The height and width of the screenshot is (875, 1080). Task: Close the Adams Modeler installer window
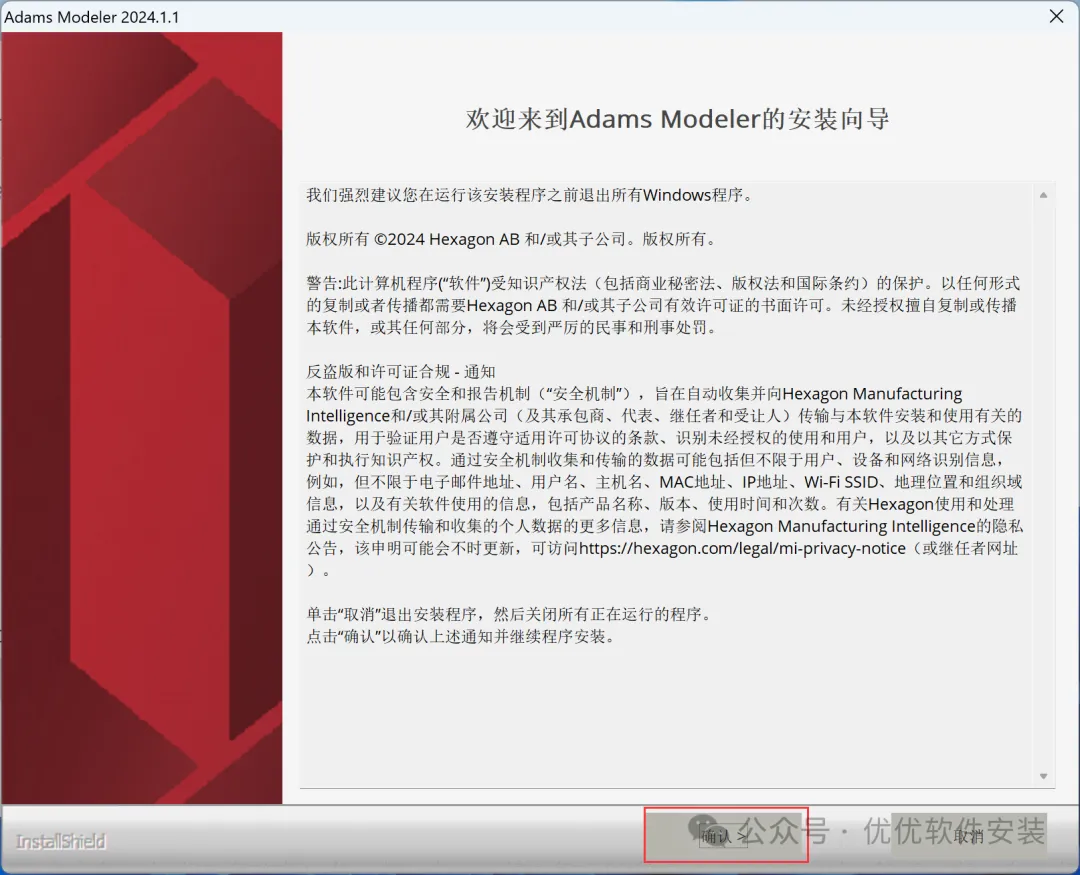click(1056, 16)
